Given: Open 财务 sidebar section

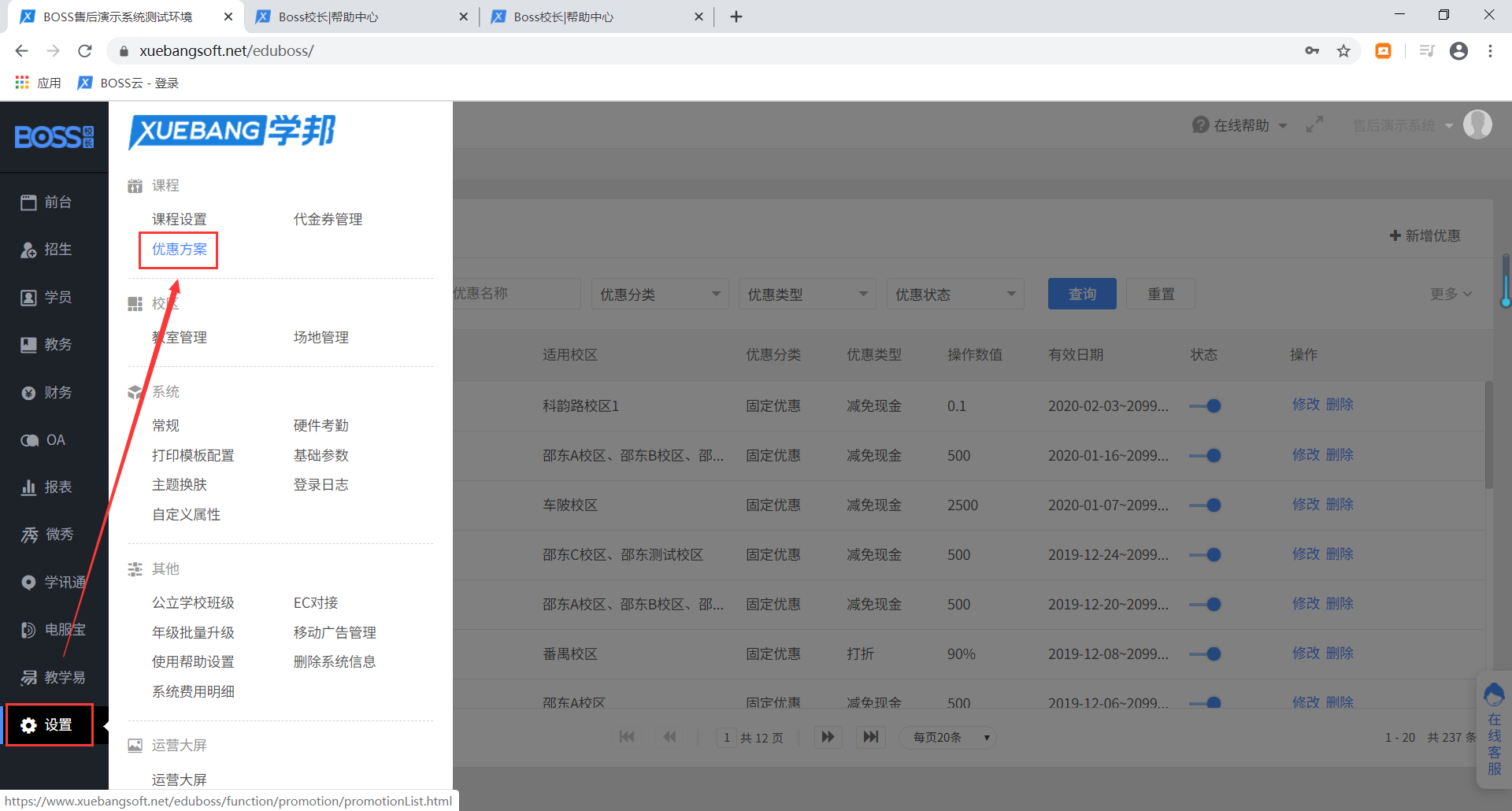Looking at the screenshot, I should tap(47, 393).
